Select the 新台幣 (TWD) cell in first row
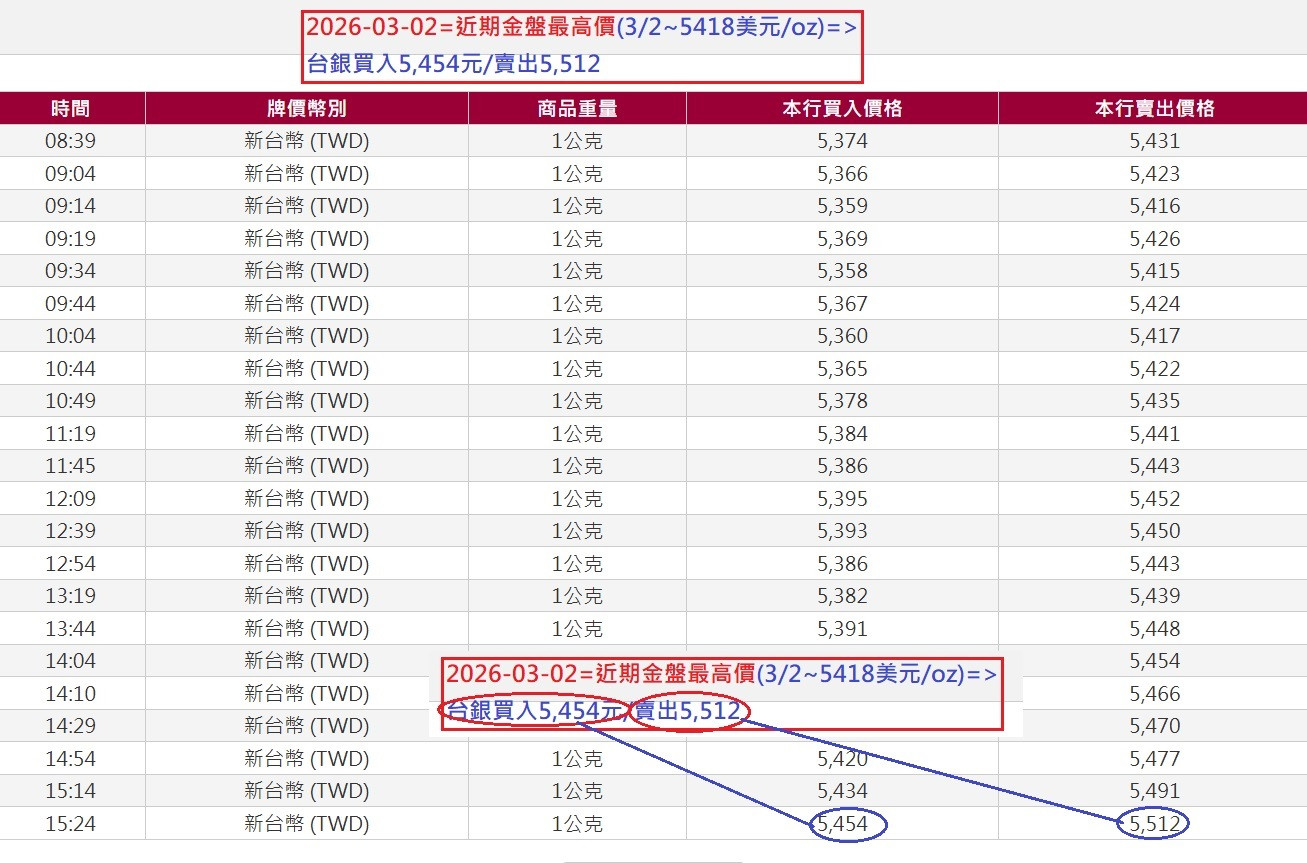 point(307,140)
